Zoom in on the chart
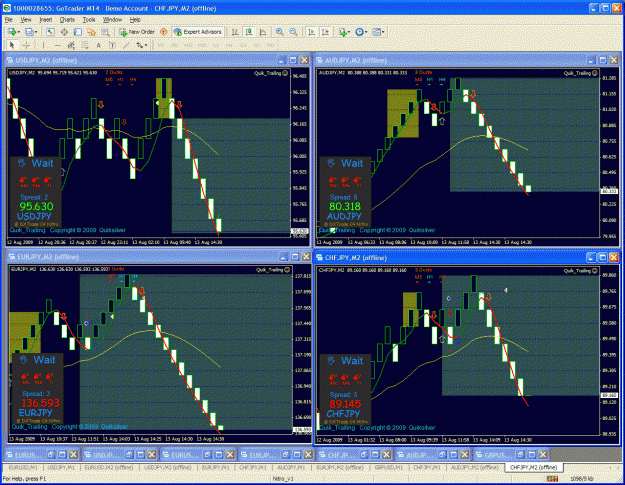 [x=280, y=32]
